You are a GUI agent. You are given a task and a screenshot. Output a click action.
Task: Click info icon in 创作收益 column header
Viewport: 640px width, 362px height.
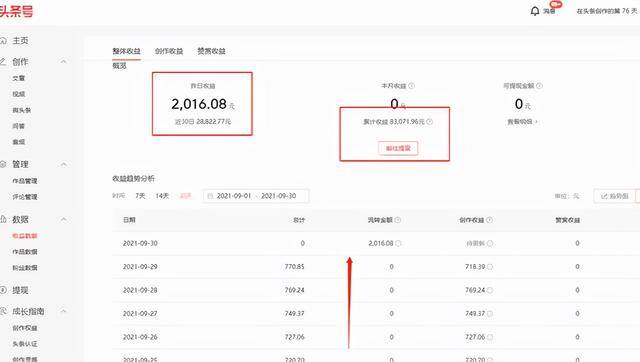click(x=489, y=220)
